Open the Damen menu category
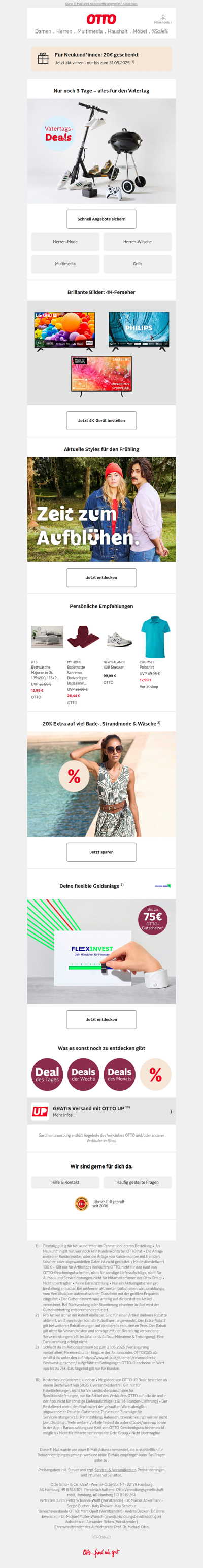 click(x=43, y=31)
